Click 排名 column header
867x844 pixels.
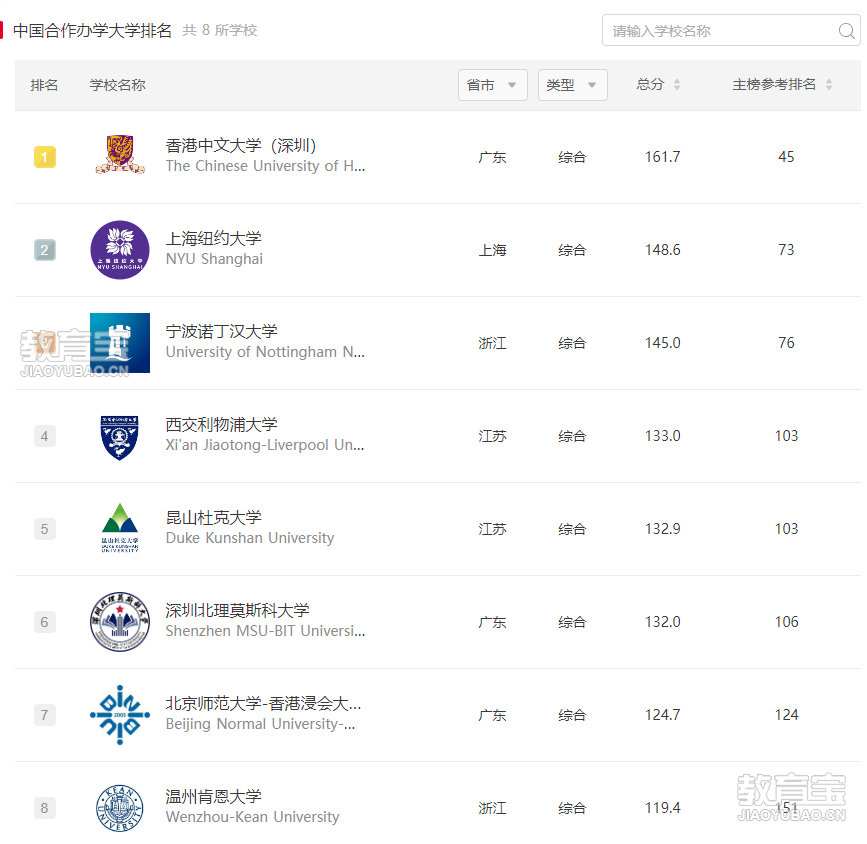pyautogui.click(x=44, y=85)
